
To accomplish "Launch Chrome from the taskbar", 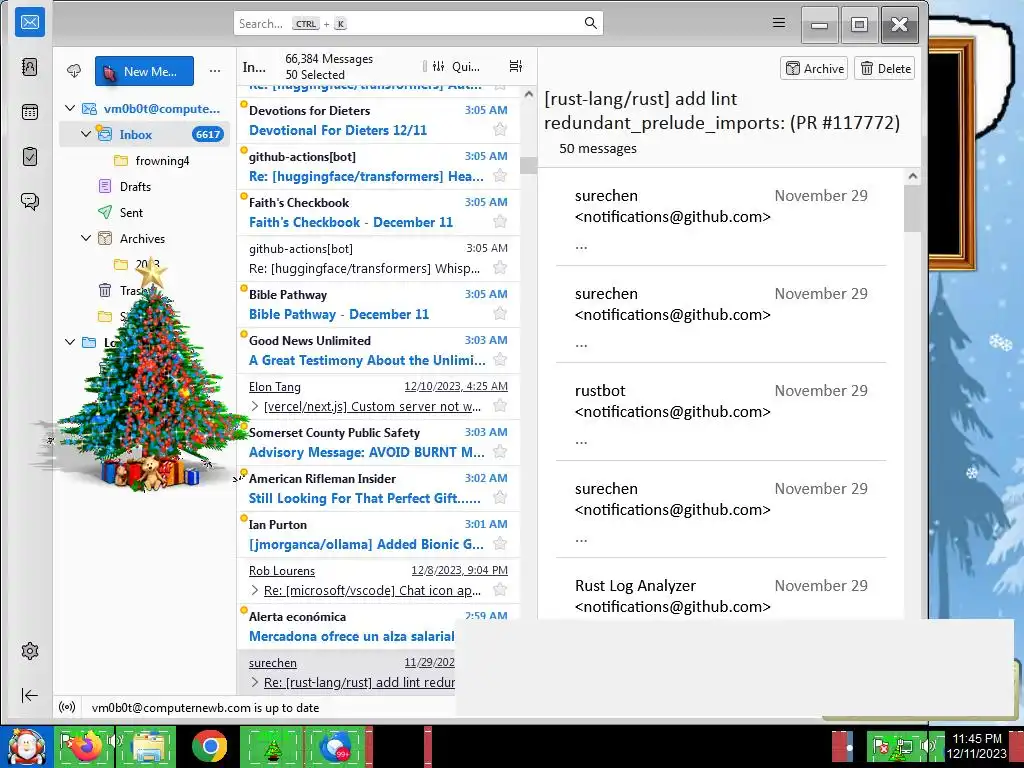I will point(209,747).
